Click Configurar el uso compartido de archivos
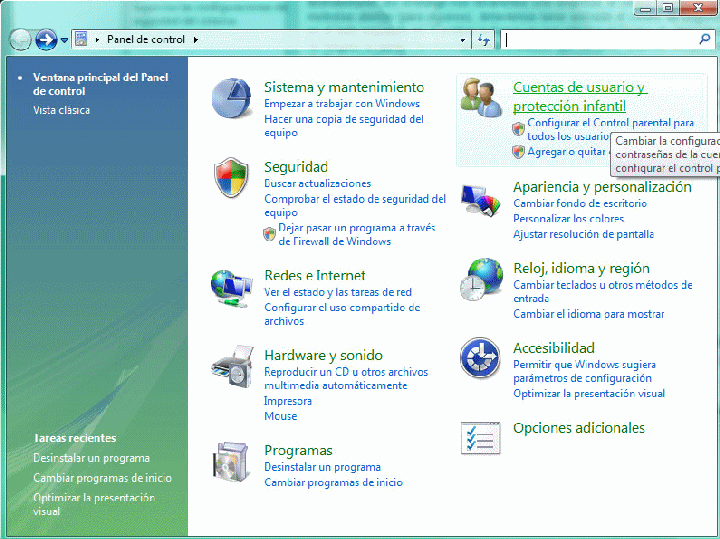This screenshot has height=539, width=720. (342, 314)
